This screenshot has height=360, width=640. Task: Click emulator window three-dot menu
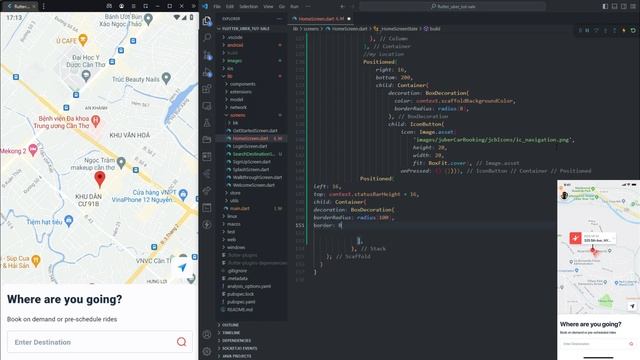point(44,6)
